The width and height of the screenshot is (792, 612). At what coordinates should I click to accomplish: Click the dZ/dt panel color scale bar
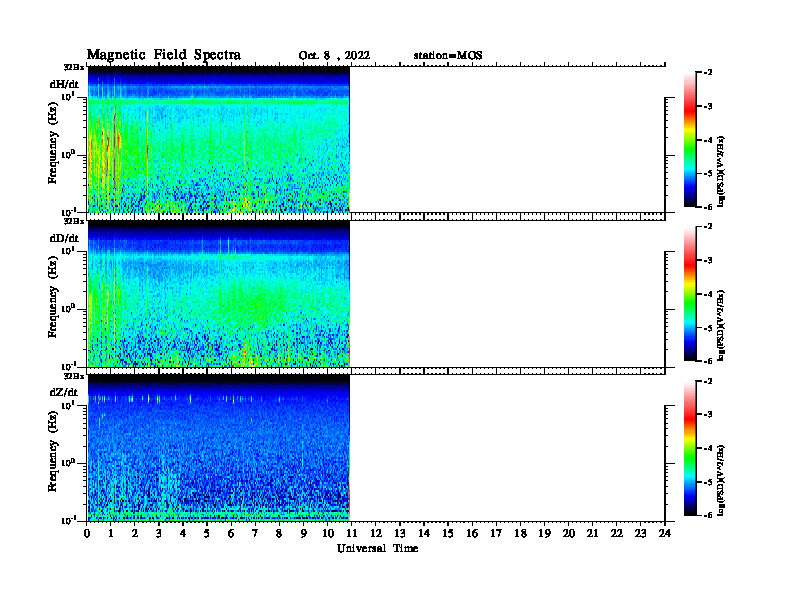point(690,448)
